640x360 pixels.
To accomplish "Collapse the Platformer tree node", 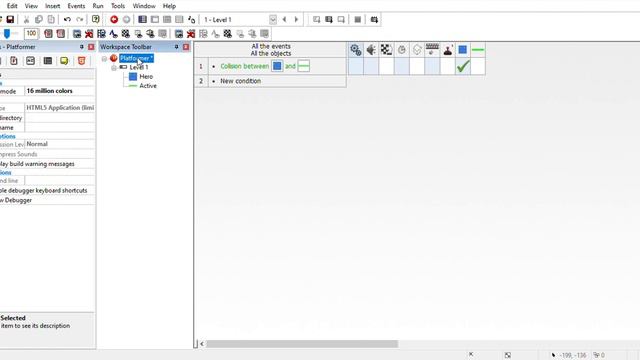I will point(104,59).
